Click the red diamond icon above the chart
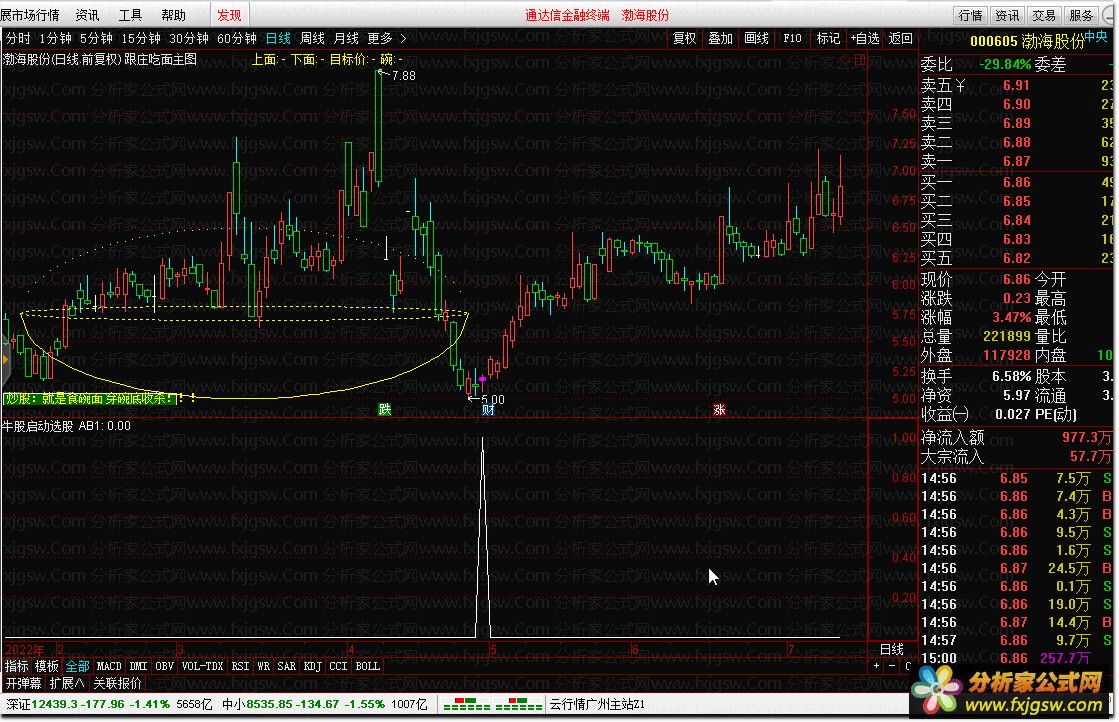The width and height of the screenshot is (1119, 722). tap(844, 60)
